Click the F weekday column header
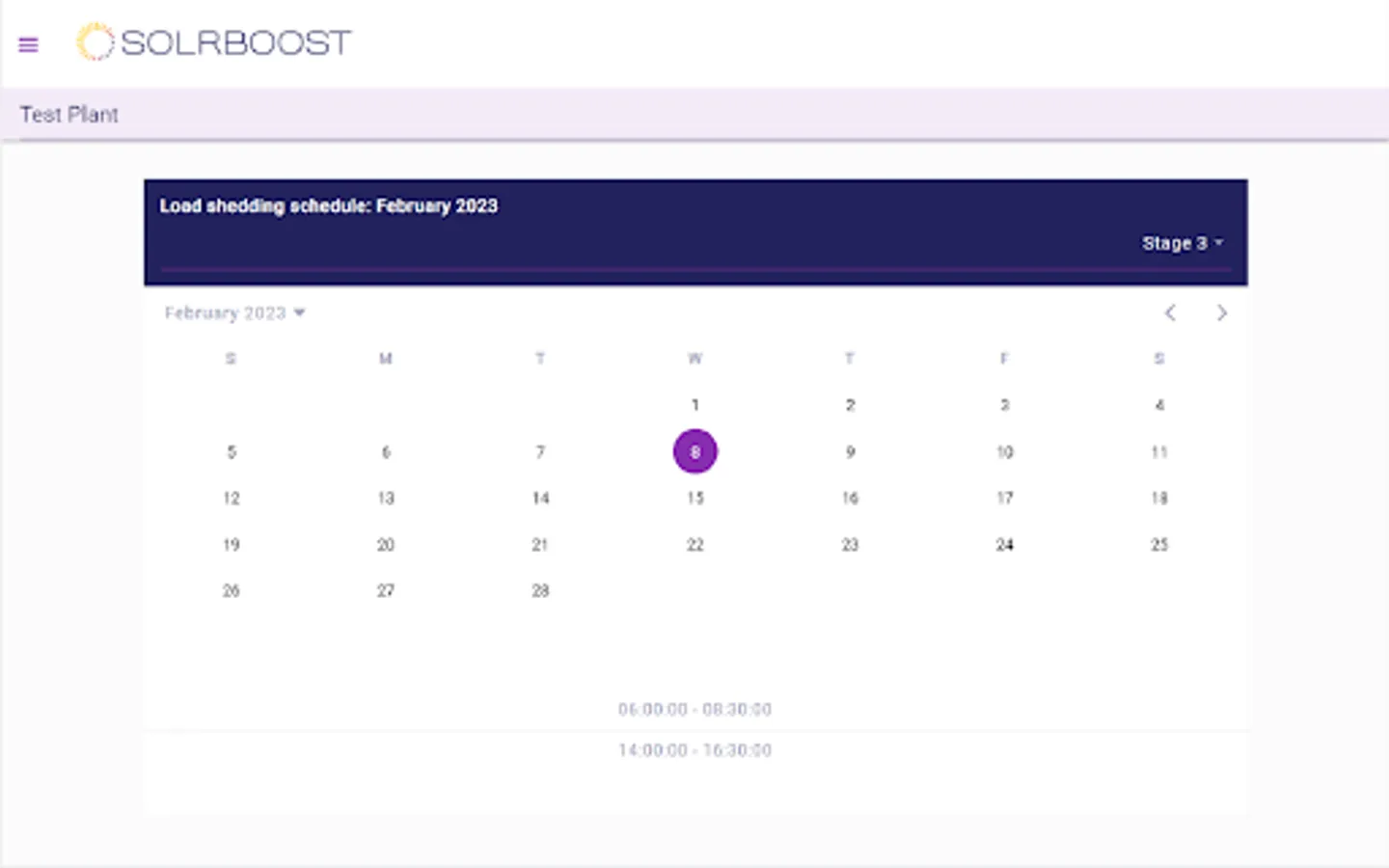Screen dimensions: 1389x868 1004,359
